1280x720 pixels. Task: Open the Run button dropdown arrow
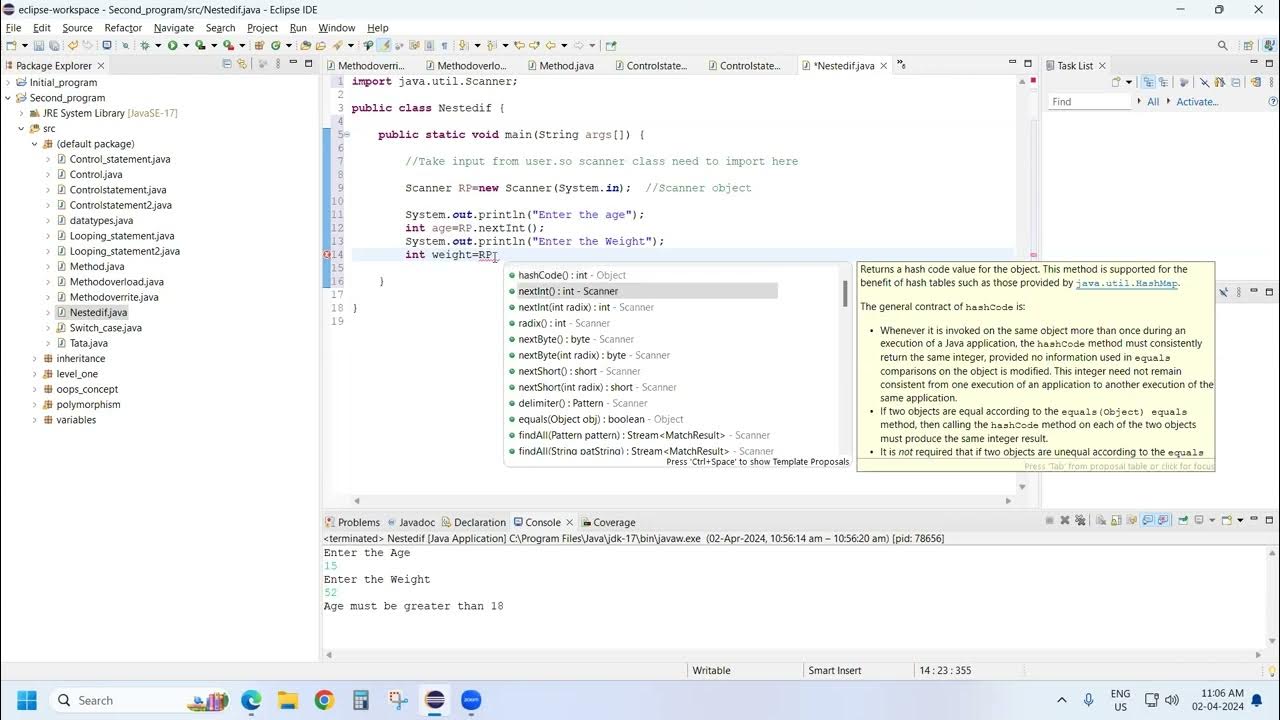pyautogui.click(x=186, y=45)
